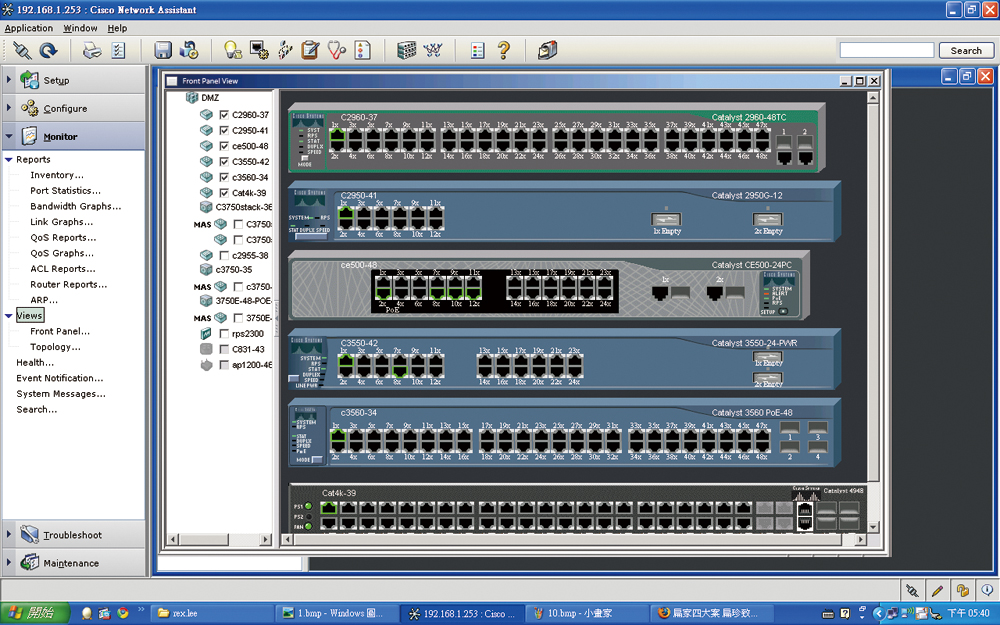The image size is (1000, 625).
Task: Click the front panel vertical scrollbar down arrow
Action: tap(873, 527)
